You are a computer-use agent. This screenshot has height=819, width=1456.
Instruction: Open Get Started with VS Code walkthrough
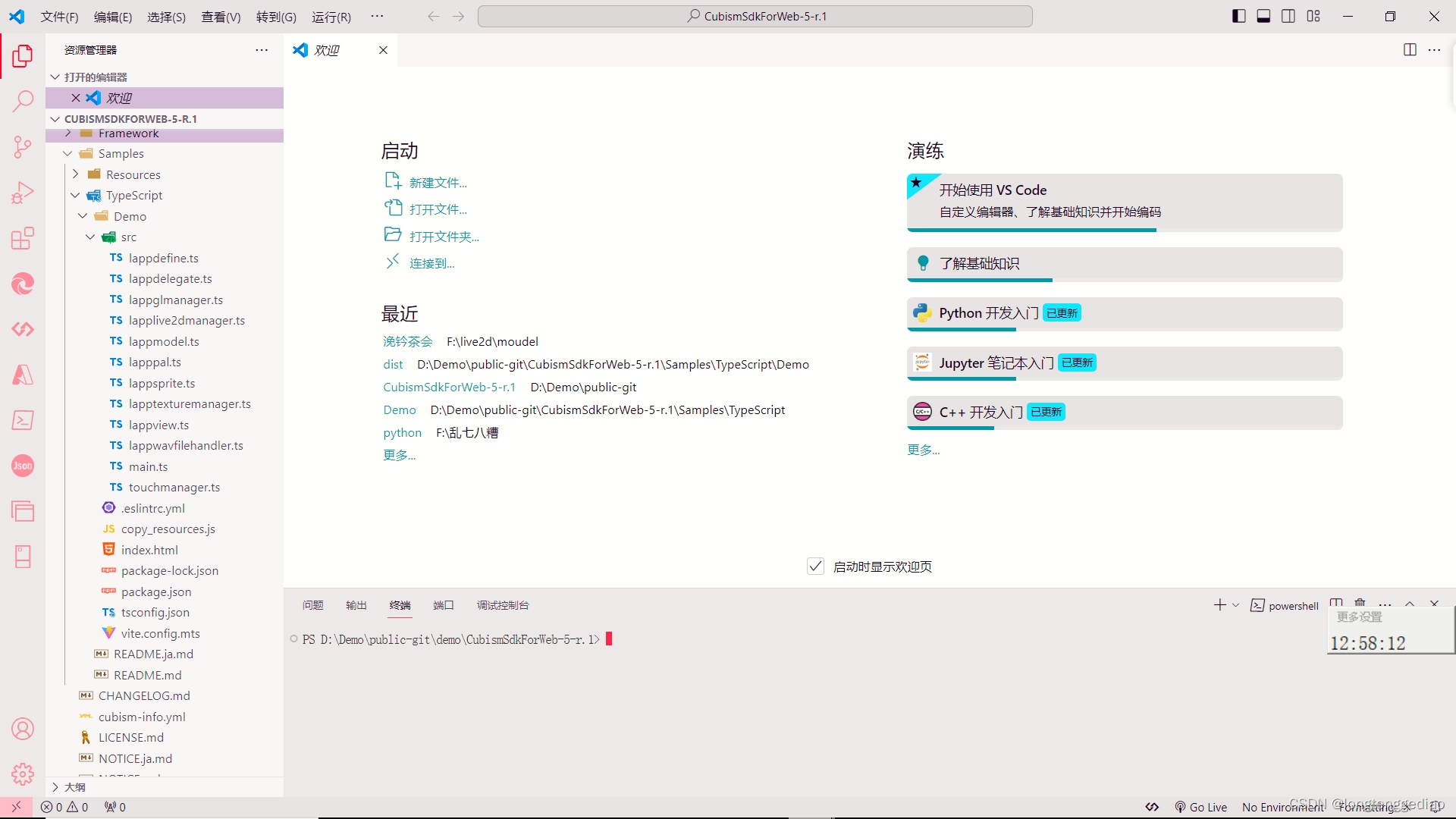pyautogui.click(x=1125, y=202)
